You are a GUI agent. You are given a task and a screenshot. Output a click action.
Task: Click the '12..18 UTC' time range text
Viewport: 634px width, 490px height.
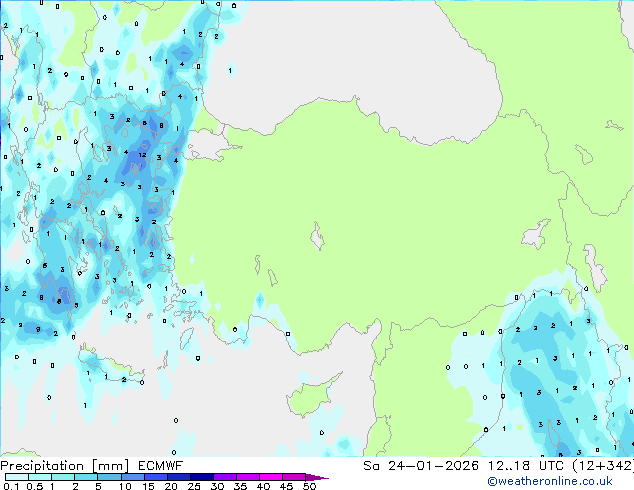tap(526, 466)
